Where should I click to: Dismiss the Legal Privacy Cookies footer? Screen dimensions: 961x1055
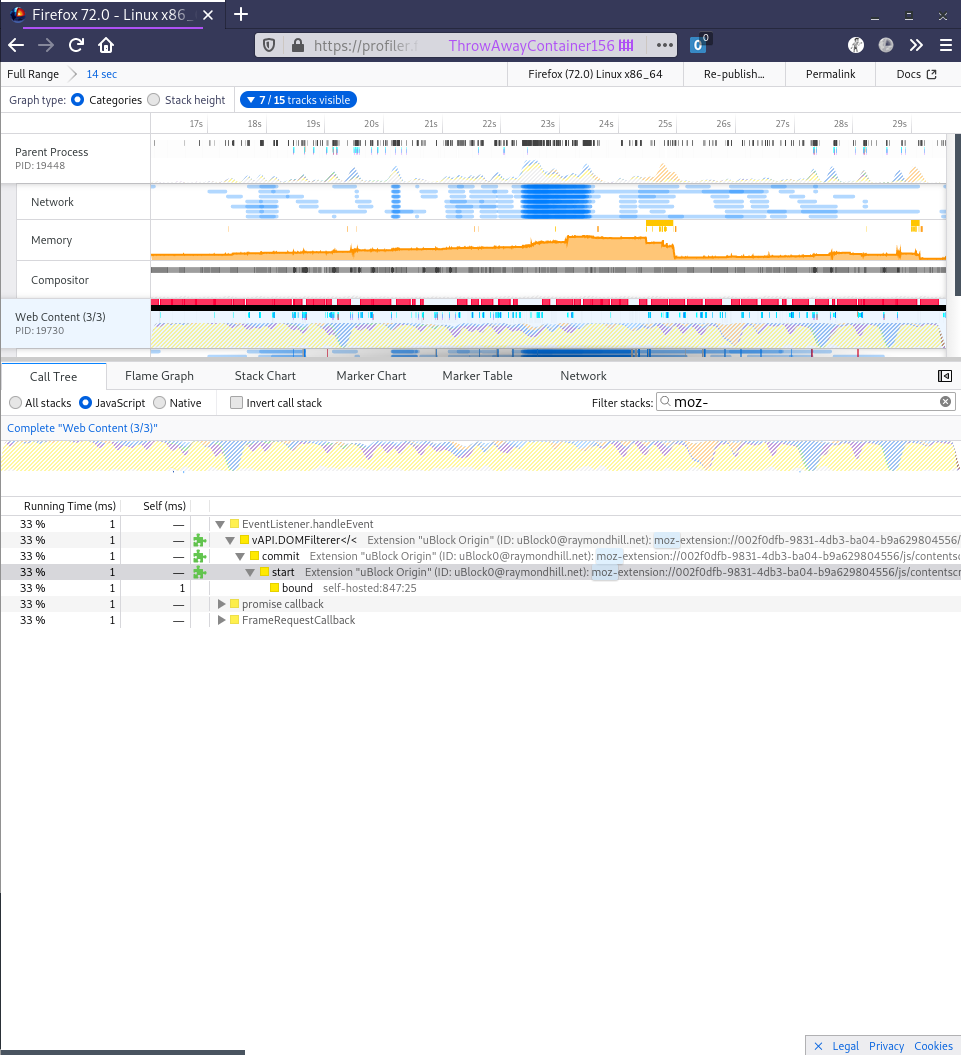[818, 1046]
